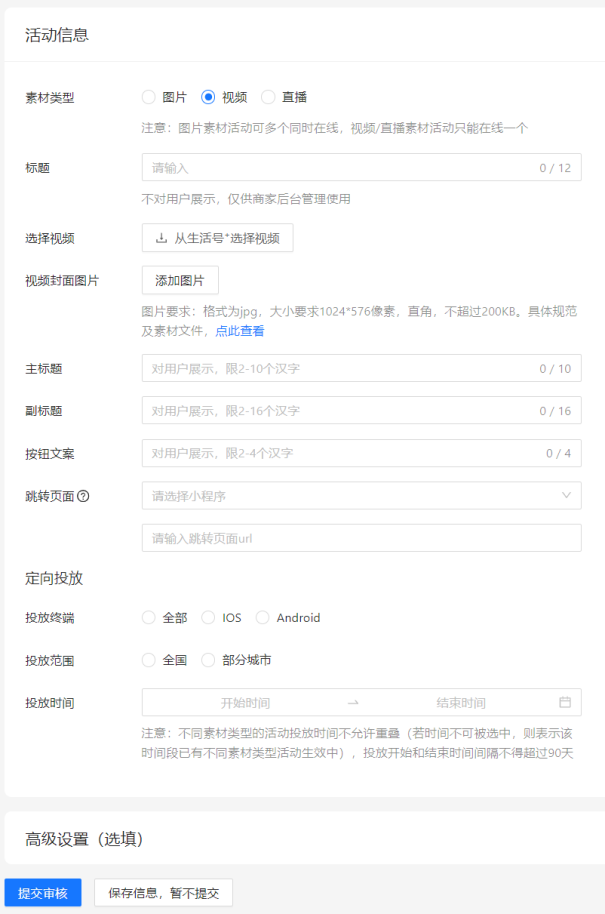Click the 添加图片 button
The height and width of the screenshot is (914, 605).
[x=180, y=280]
